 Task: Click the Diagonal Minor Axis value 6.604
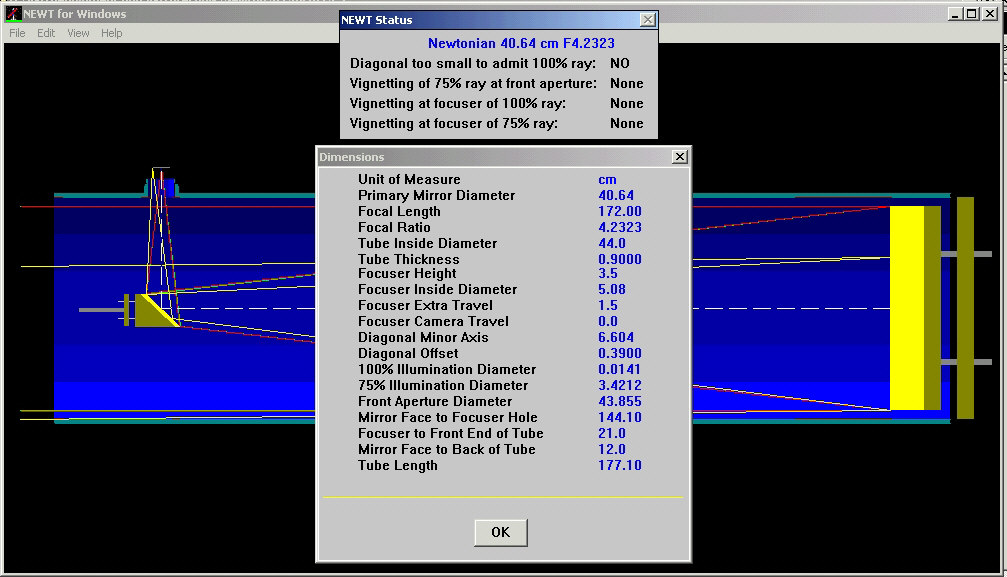(x=616, y=338)
